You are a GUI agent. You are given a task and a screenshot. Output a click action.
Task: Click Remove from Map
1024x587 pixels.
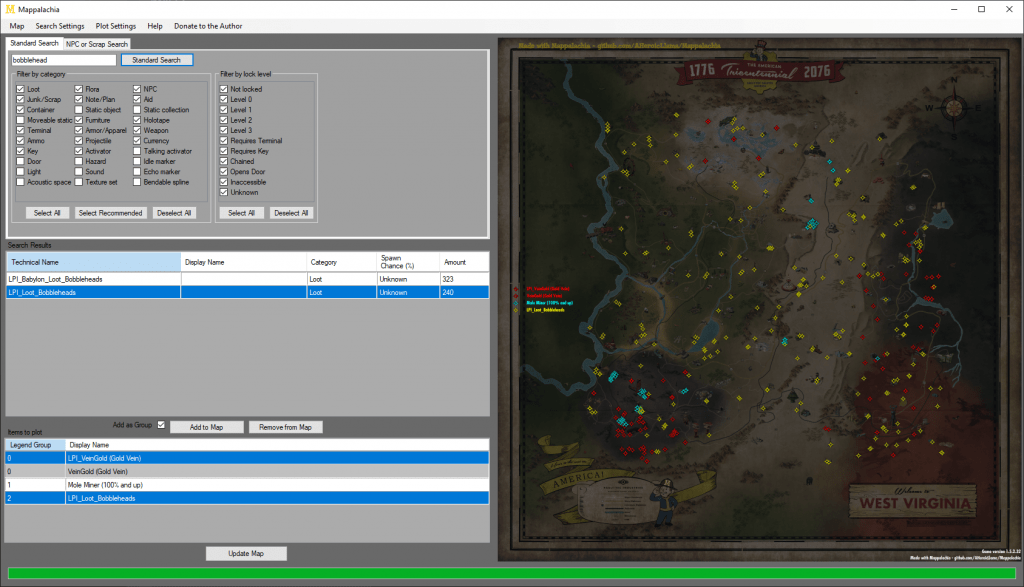[x=285, y=426]
